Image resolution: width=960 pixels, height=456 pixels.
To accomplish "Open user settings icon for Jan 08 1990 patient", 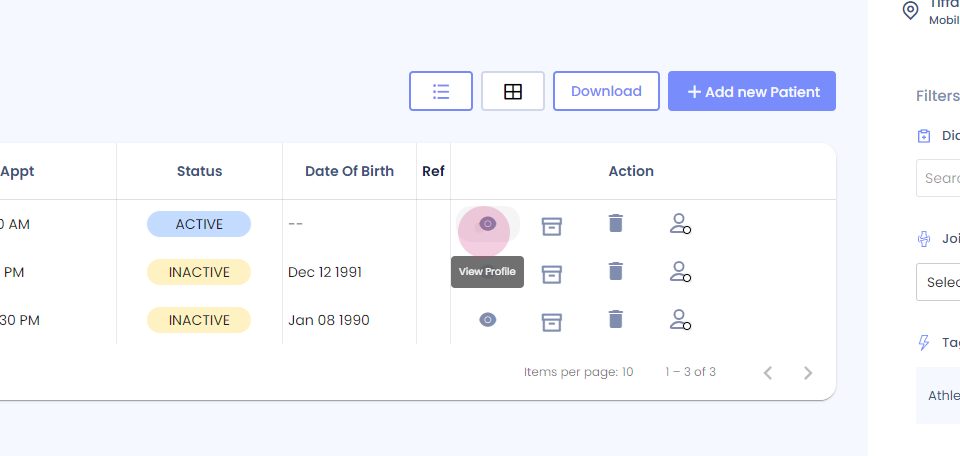I will pyautogui.click(x=680, y=320).
